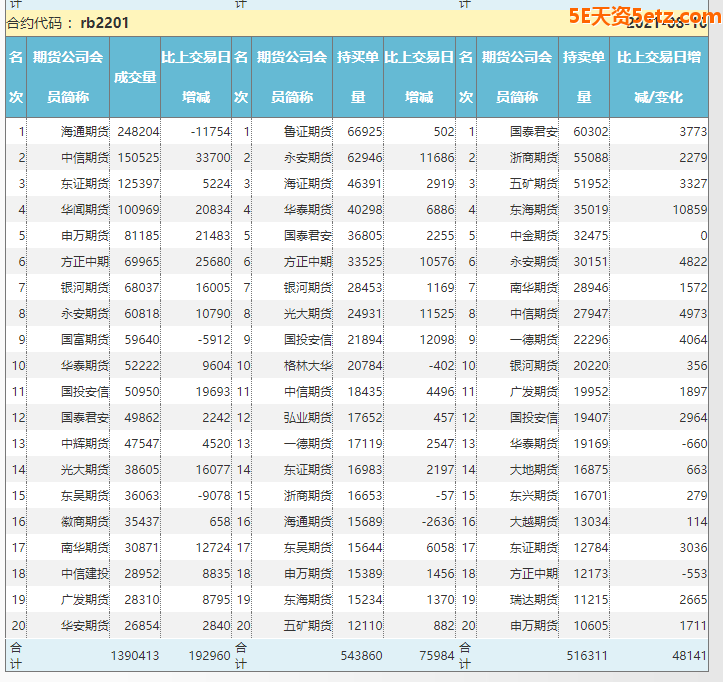Click the total short position 516311

tap(586, 655)
